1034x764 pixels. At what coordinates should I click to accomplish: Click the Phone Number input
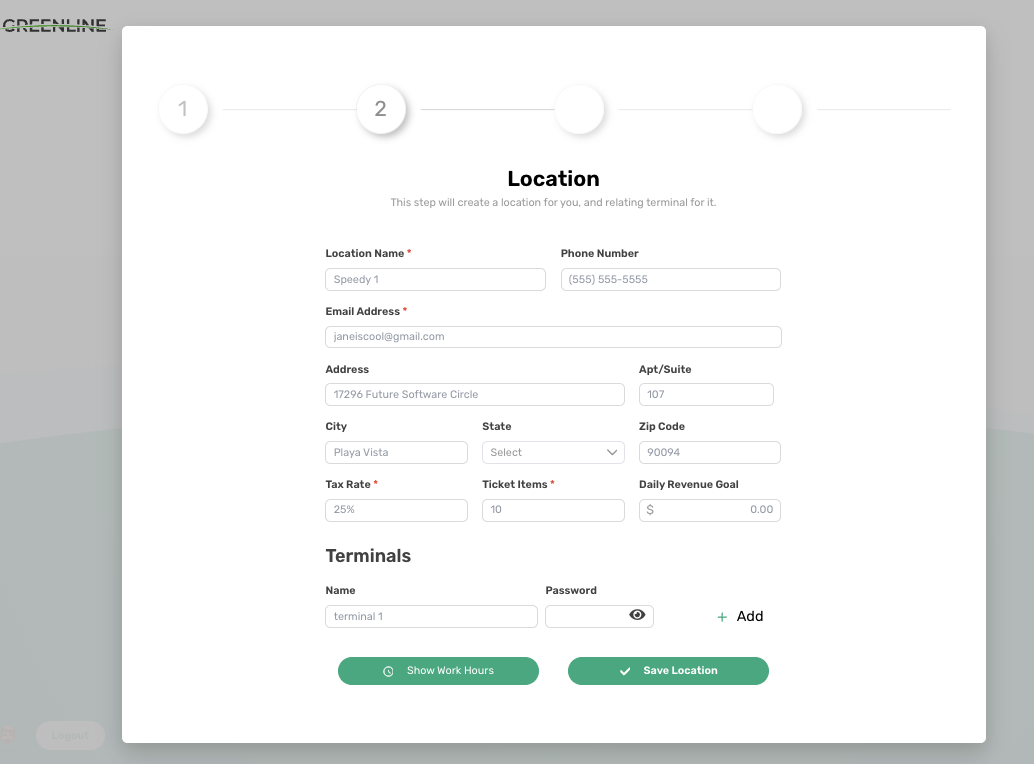click(x=670, y=279)
